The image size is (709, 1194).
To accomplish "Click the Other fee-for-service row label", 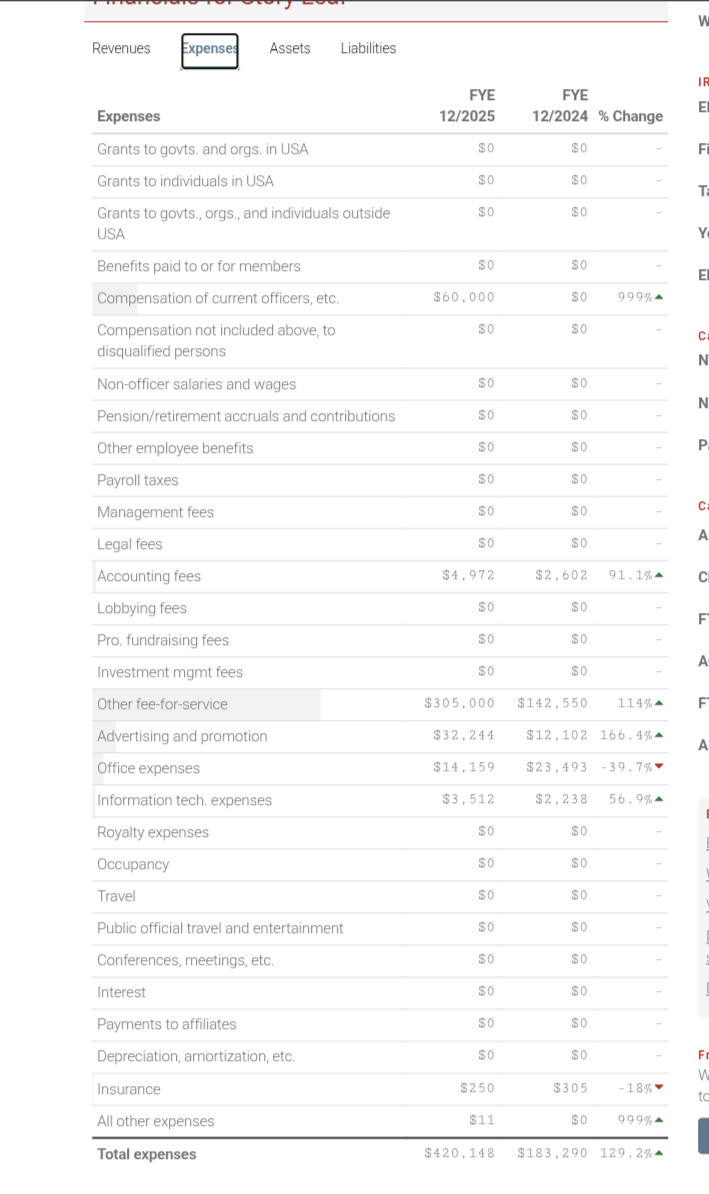I will click(162, 704).
